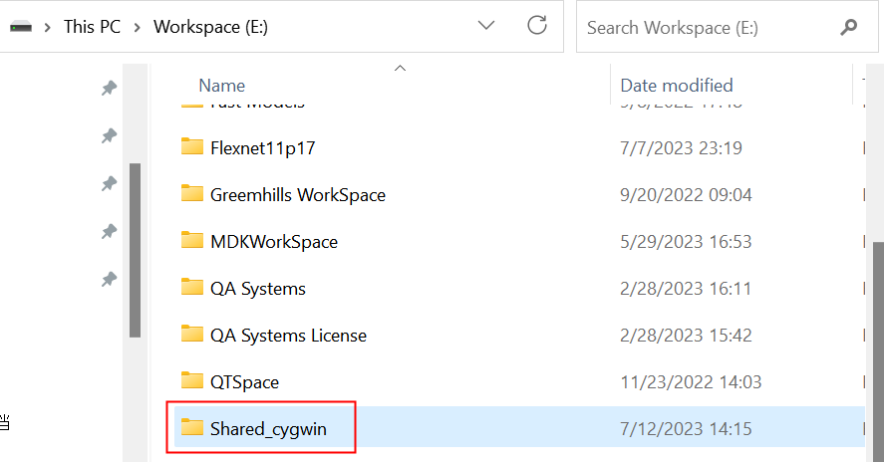
Task: Select Workspace (E:) breadcrumb segment
Action: (210, 27)
